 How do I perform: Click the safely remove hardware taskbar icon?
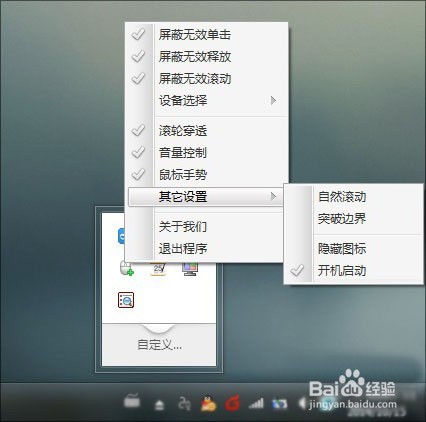(x=160, y=405)
